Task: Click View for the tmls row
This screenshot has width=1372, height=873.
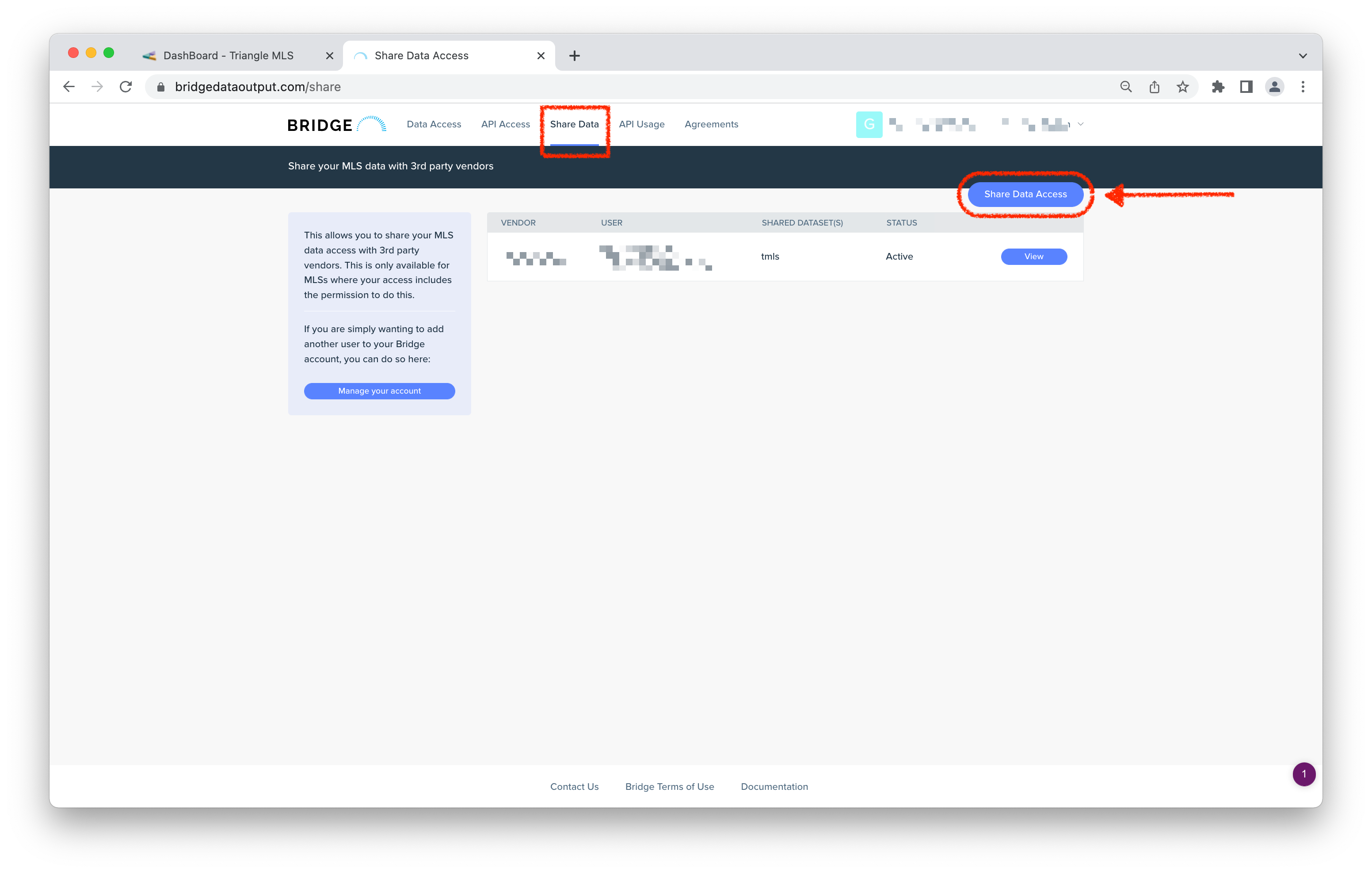Action: coord(1033,256)
